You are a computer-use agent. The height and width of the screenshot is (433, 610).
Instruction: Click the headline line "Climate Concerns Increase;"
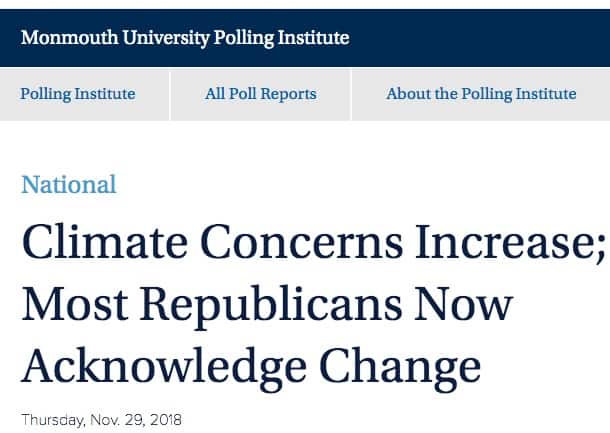point(313,242)
